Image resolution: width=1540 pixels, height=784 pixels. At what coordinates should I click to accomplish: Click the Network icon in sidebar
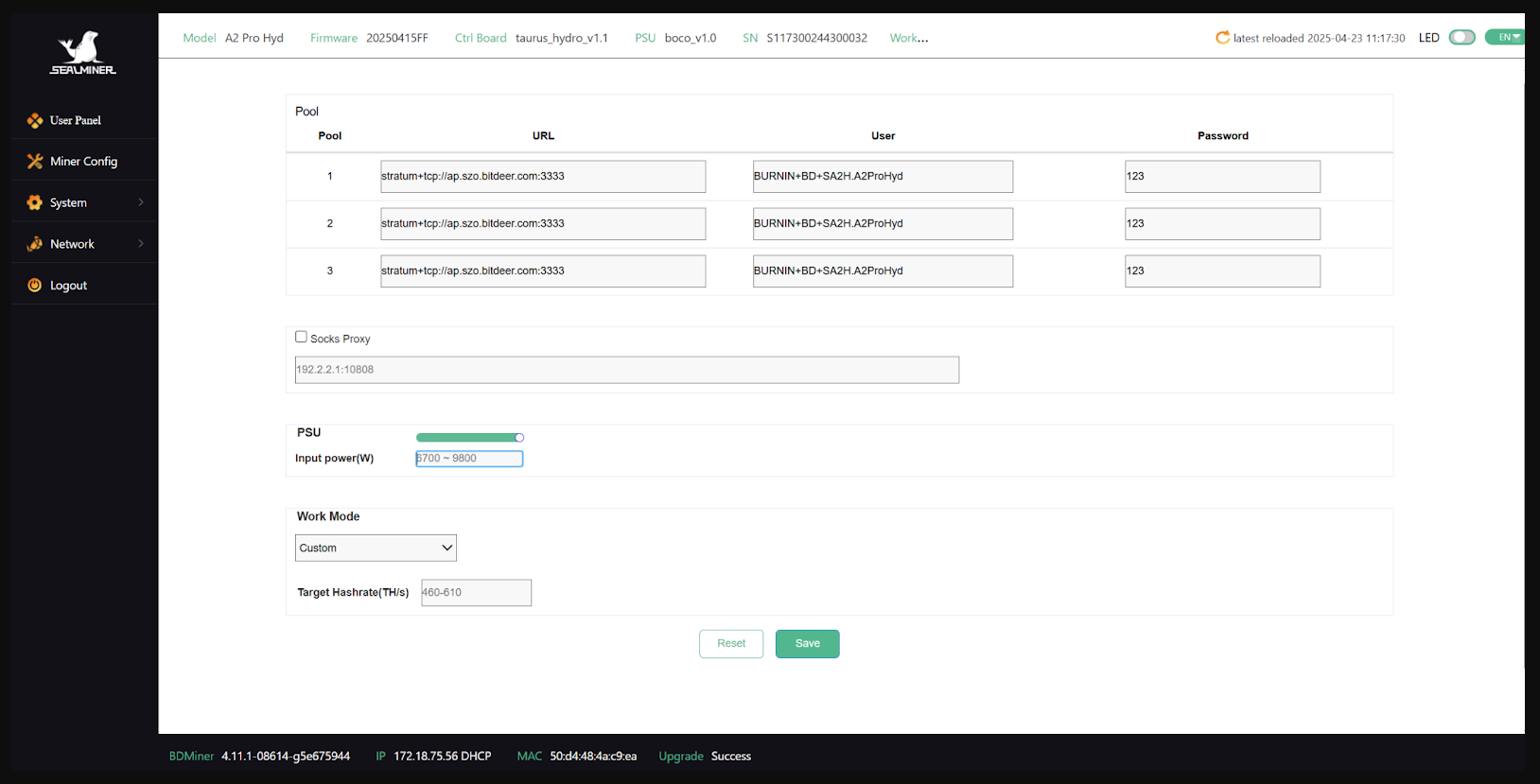tap(35, 244)
